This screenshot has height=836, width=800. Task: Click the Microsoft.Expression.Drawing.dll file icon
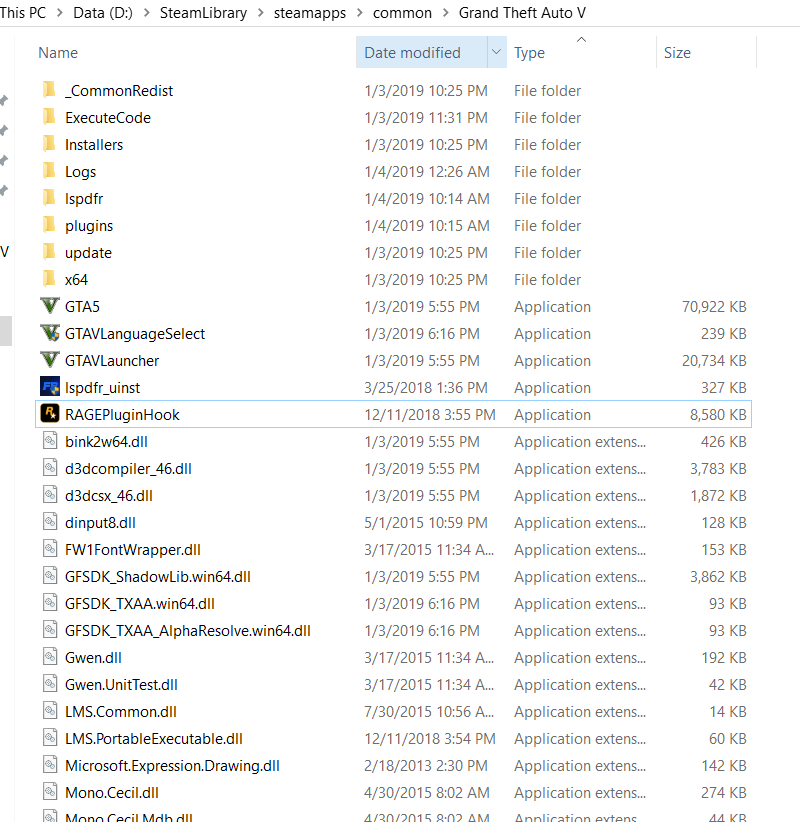click(50, 765)
